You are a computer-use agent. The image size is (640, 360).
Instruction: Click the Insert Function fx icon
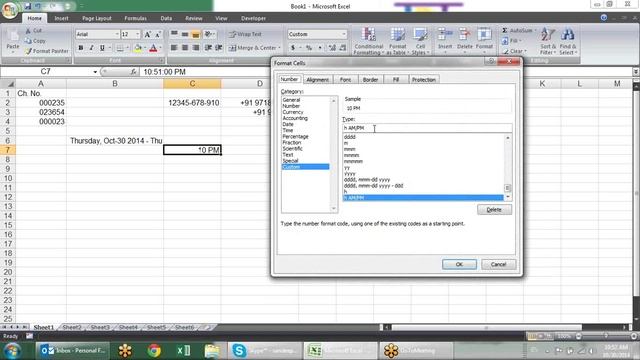point(133,72)
